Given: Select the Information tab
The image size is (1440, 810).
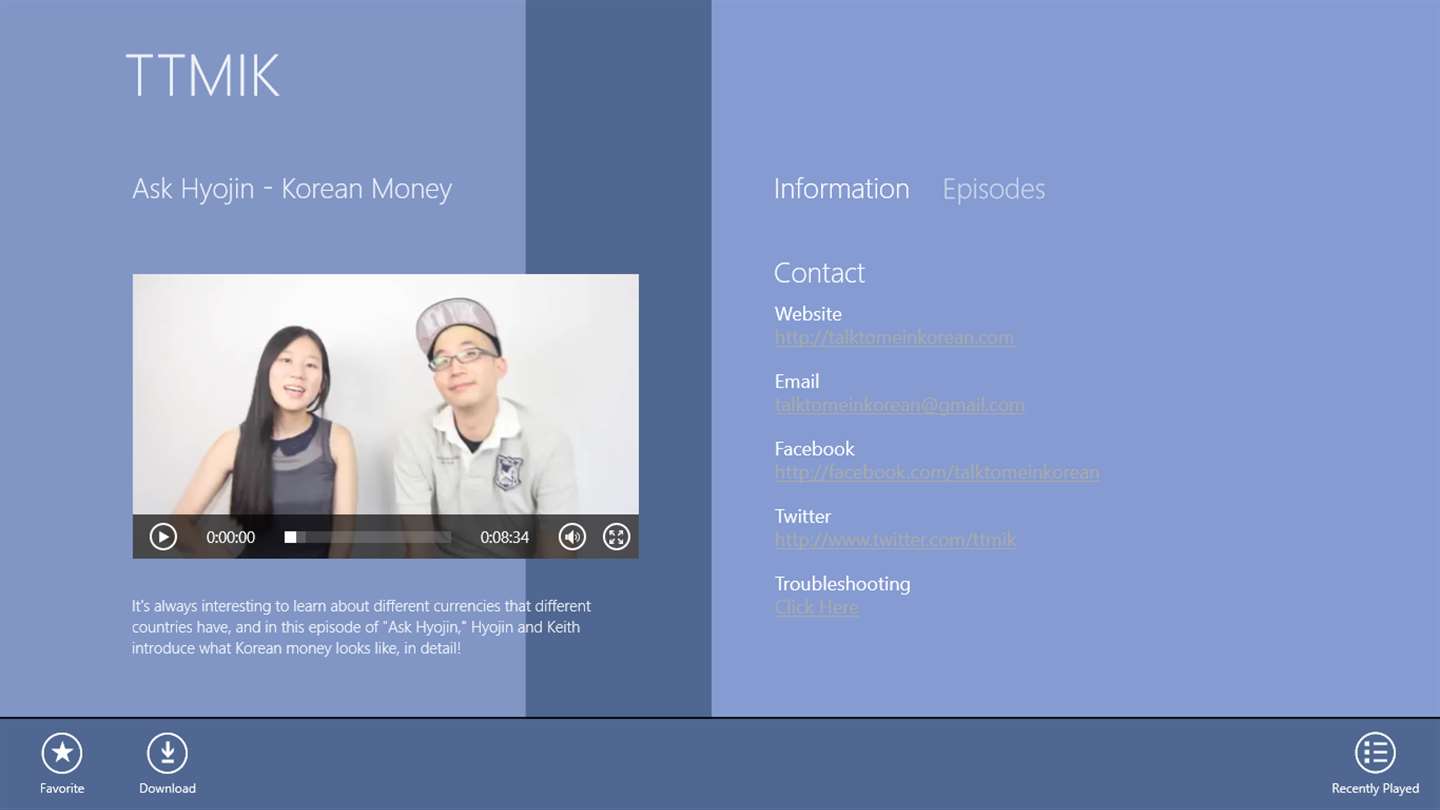Looking at the screenshot, I should [841, 189].
